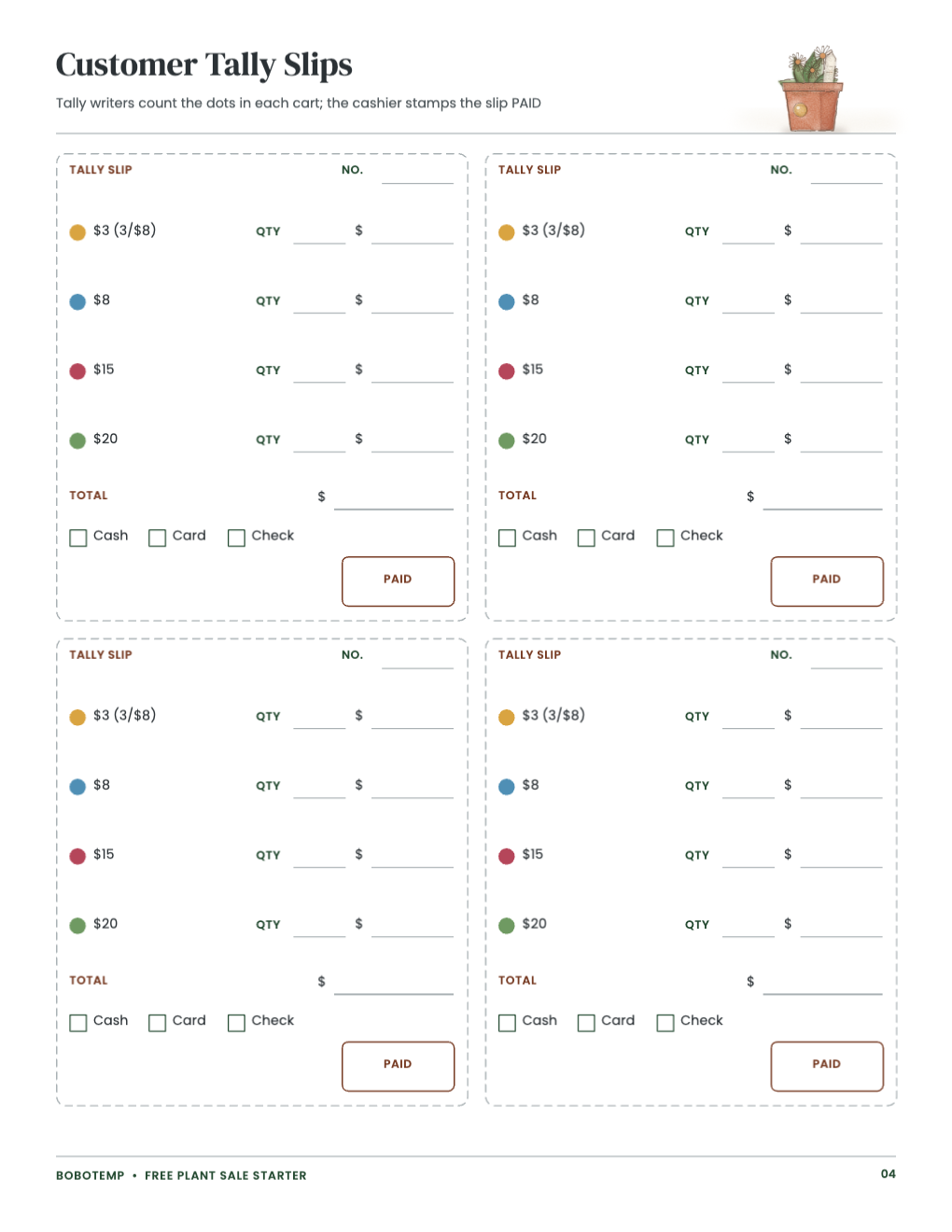
Task: Click the green $20 dot in bottom-right slip
Action: pos(507,925)
